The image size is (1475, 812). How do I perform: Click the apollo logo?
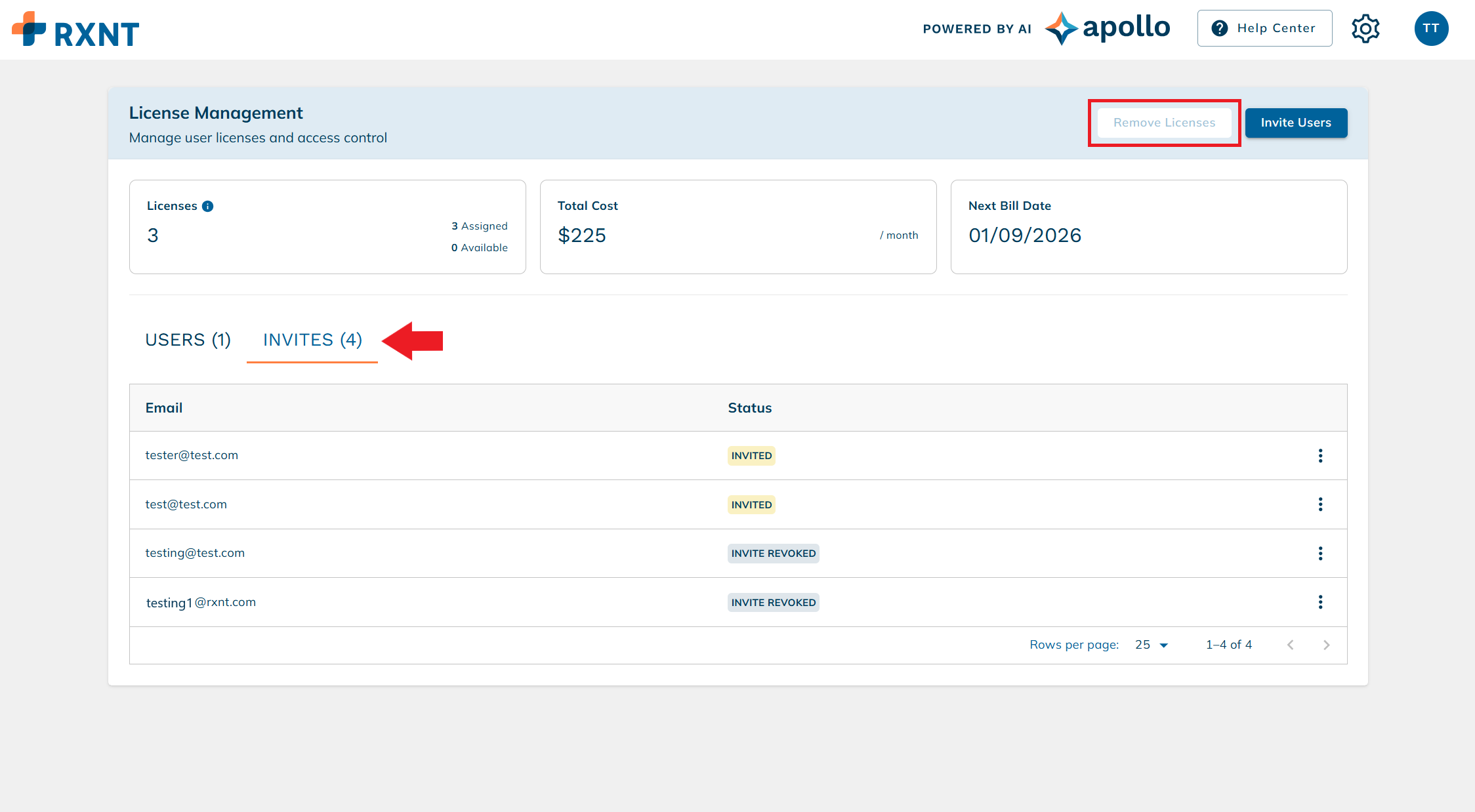point(1108,28)
